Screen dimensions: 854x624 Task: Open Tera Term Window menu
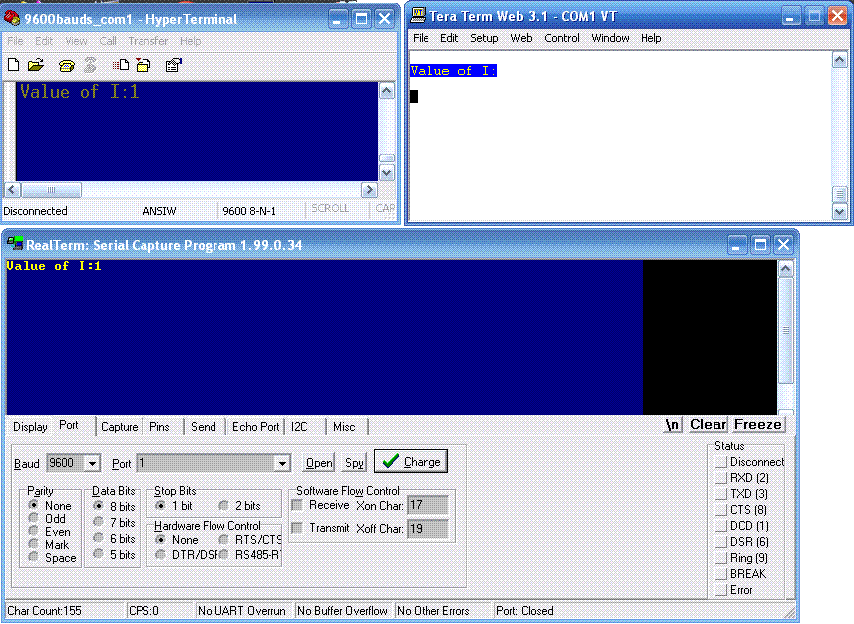click(611, 38)
